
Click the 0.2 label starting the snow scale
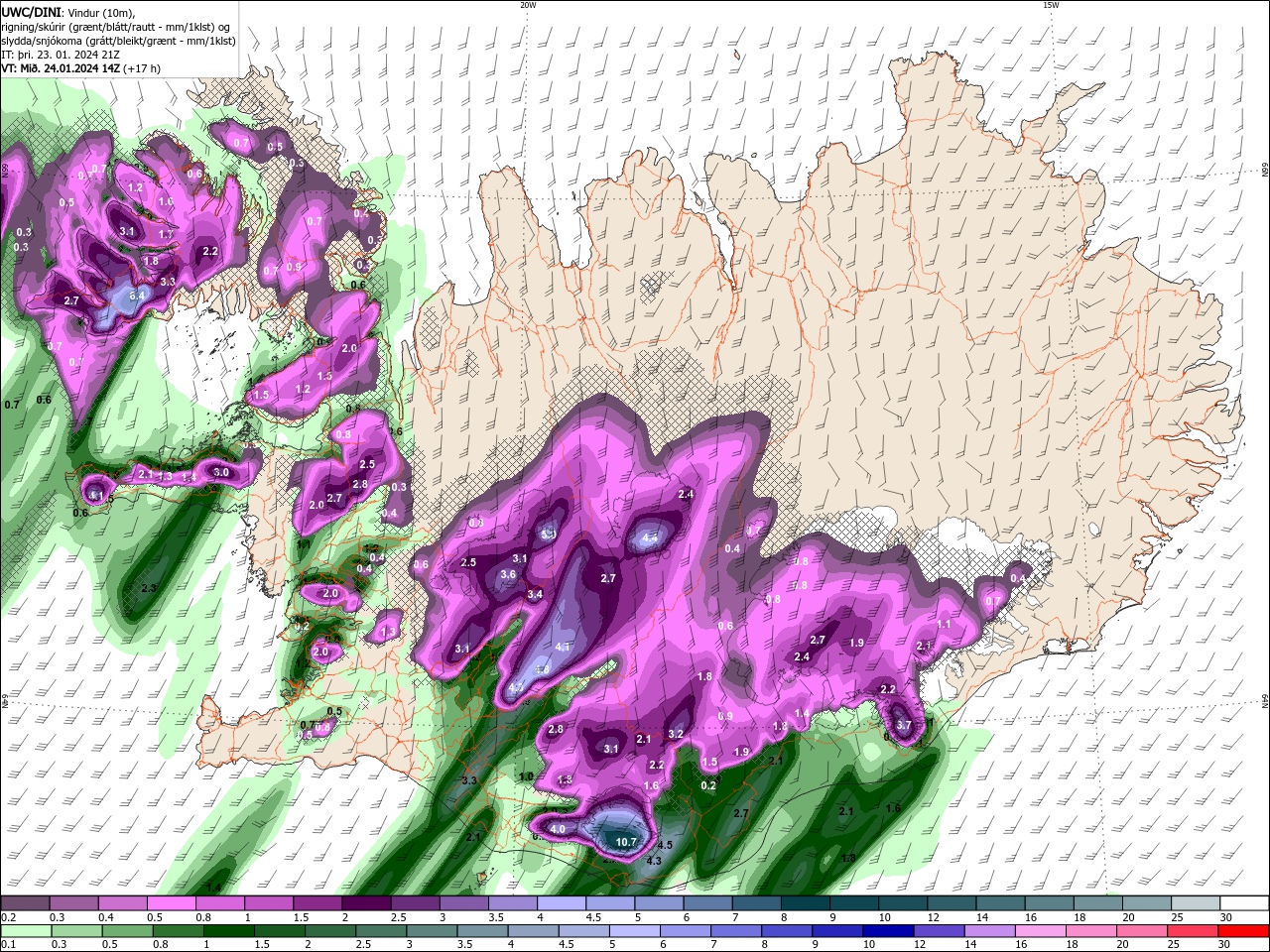(x=8, y=917)
